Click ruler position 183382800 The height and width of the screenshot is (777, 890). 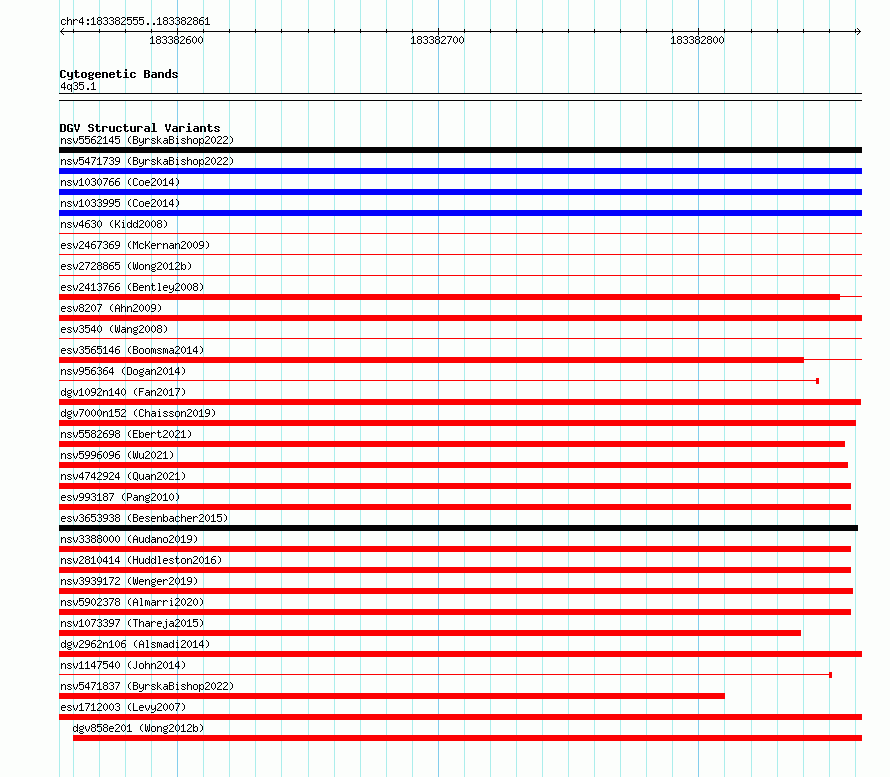pyautogui.click(x=697, y=40)
